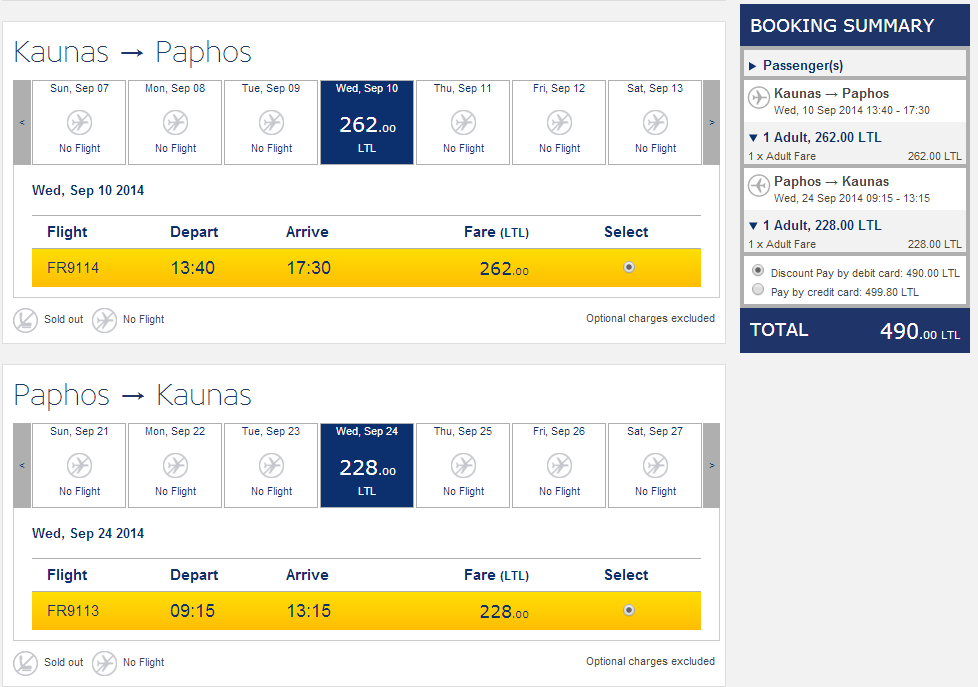This screenshot has width=978, height=687.
Task: Click No Flight plane icon for Mon, Sep 22
Action: tap(175, 466)
